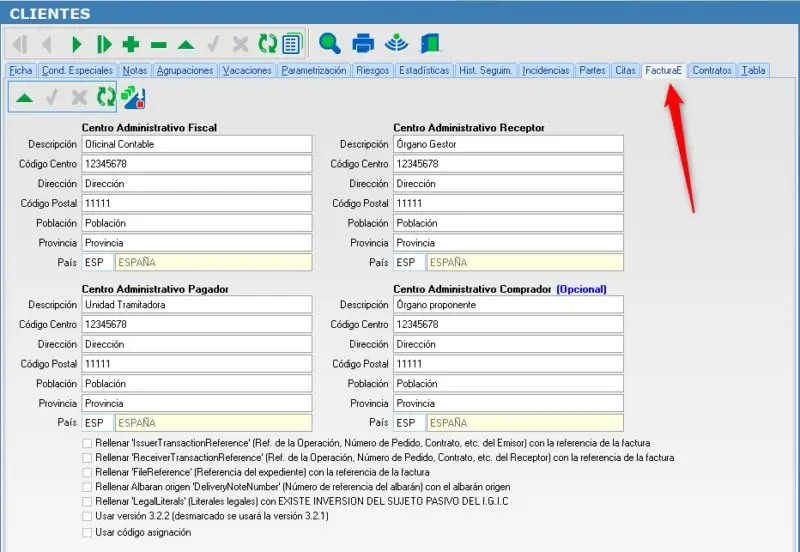
Task: Switch to the Parametrización tab
Action: tap(314, 70)
